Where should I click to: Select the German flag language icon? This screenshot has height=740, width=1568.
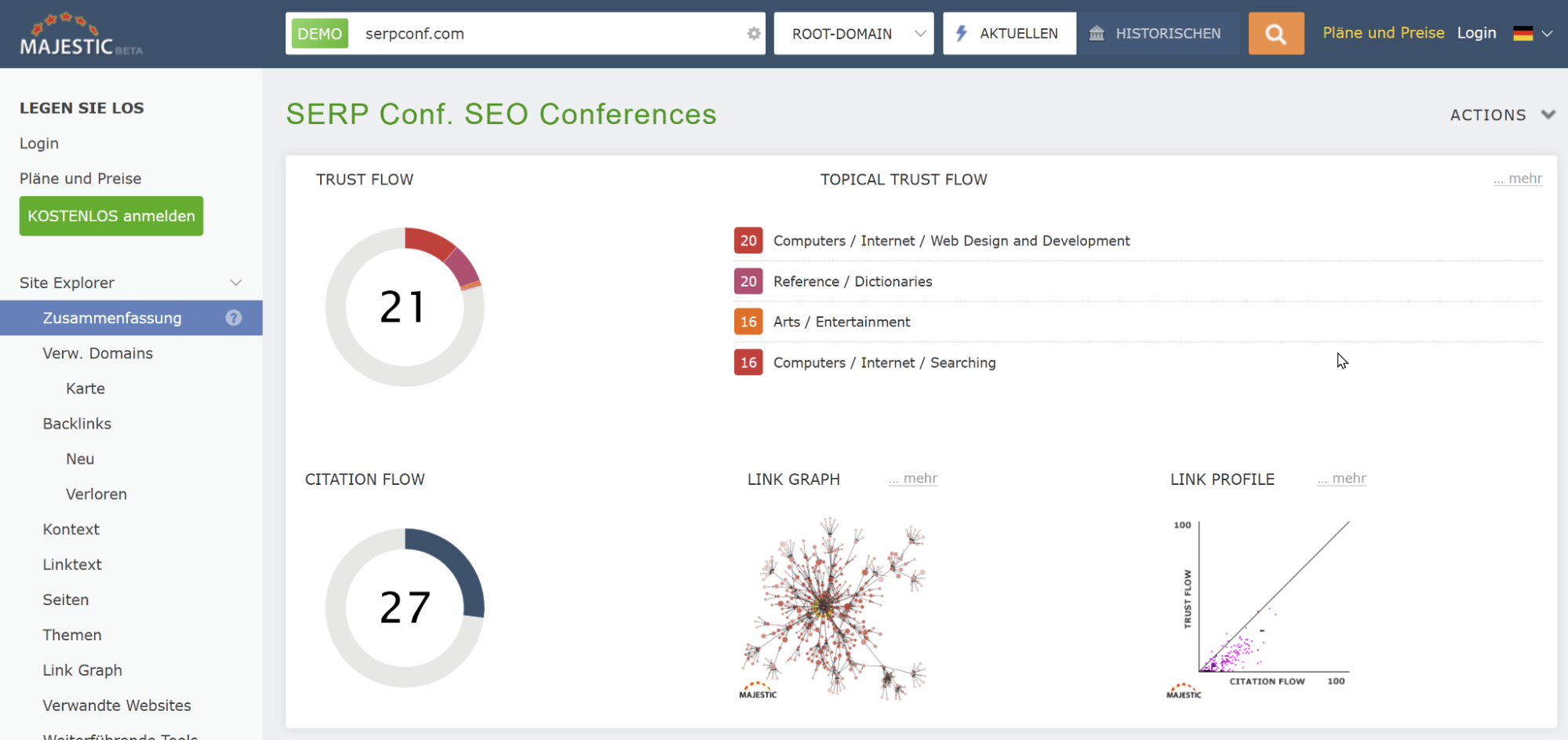tap(1523, 34)
